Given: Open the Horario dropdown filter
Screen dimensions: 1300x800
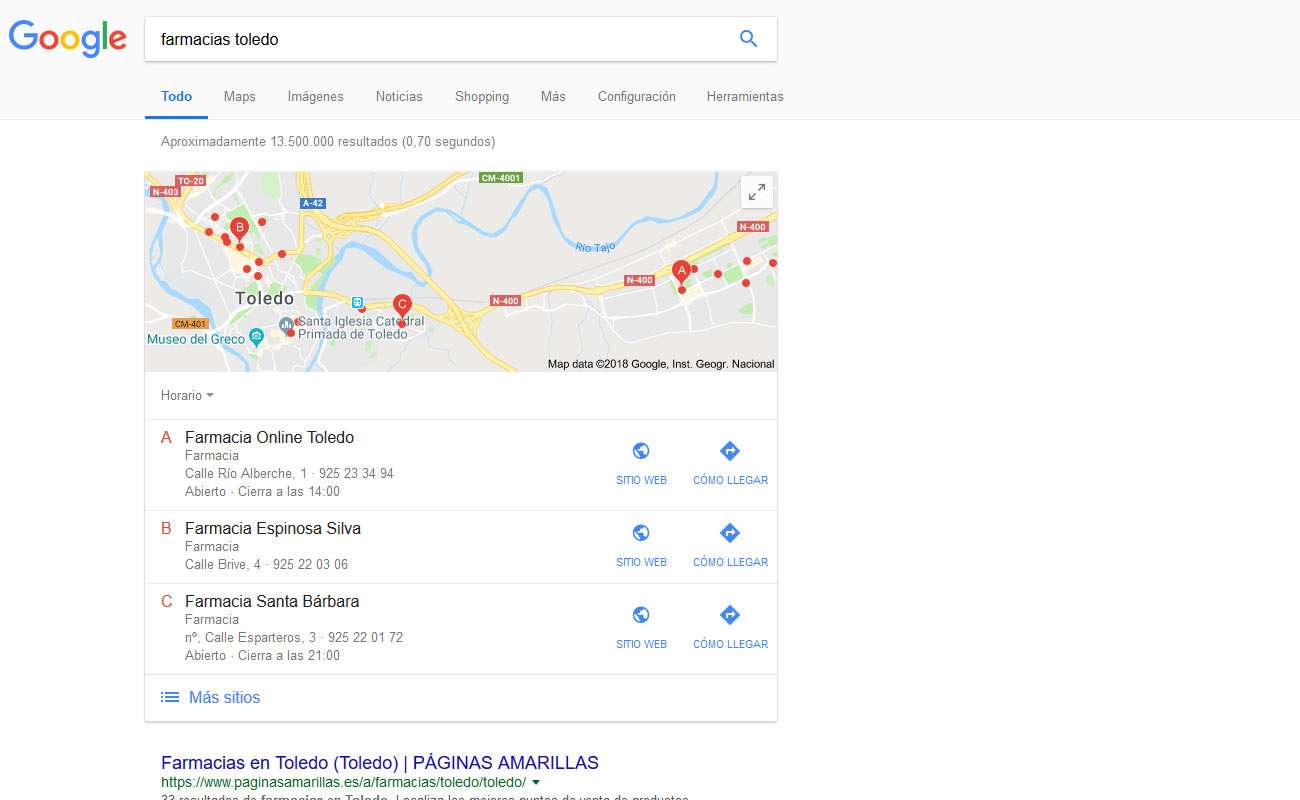Looking at the screenshot, I should tap(187, 396).
